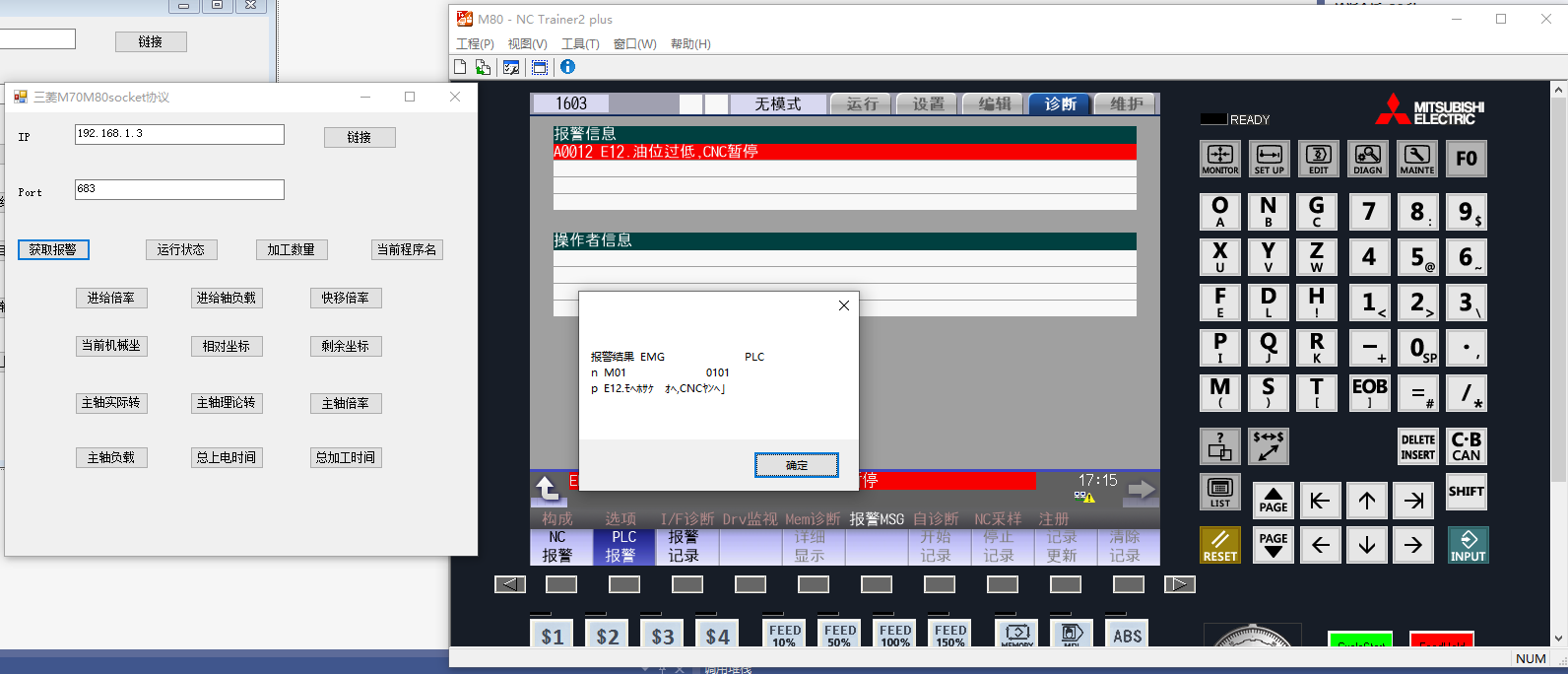Image resolution: width=1568 pixels, height=674 pixels.
Task: Click the SHIFT key
Action: tap(1466, 492)
